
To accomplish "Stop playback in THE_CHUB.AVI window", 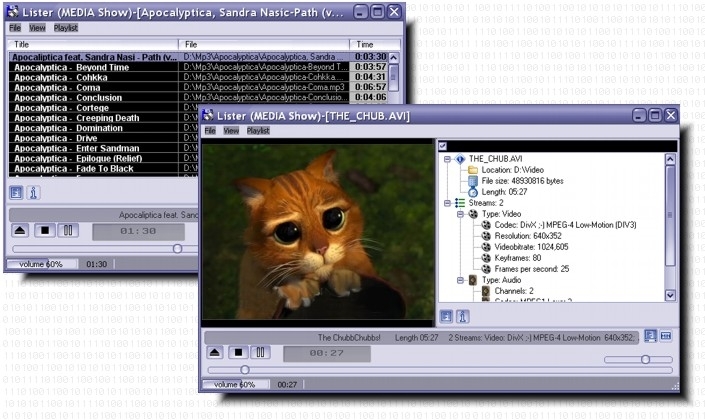I will point(238,352).
